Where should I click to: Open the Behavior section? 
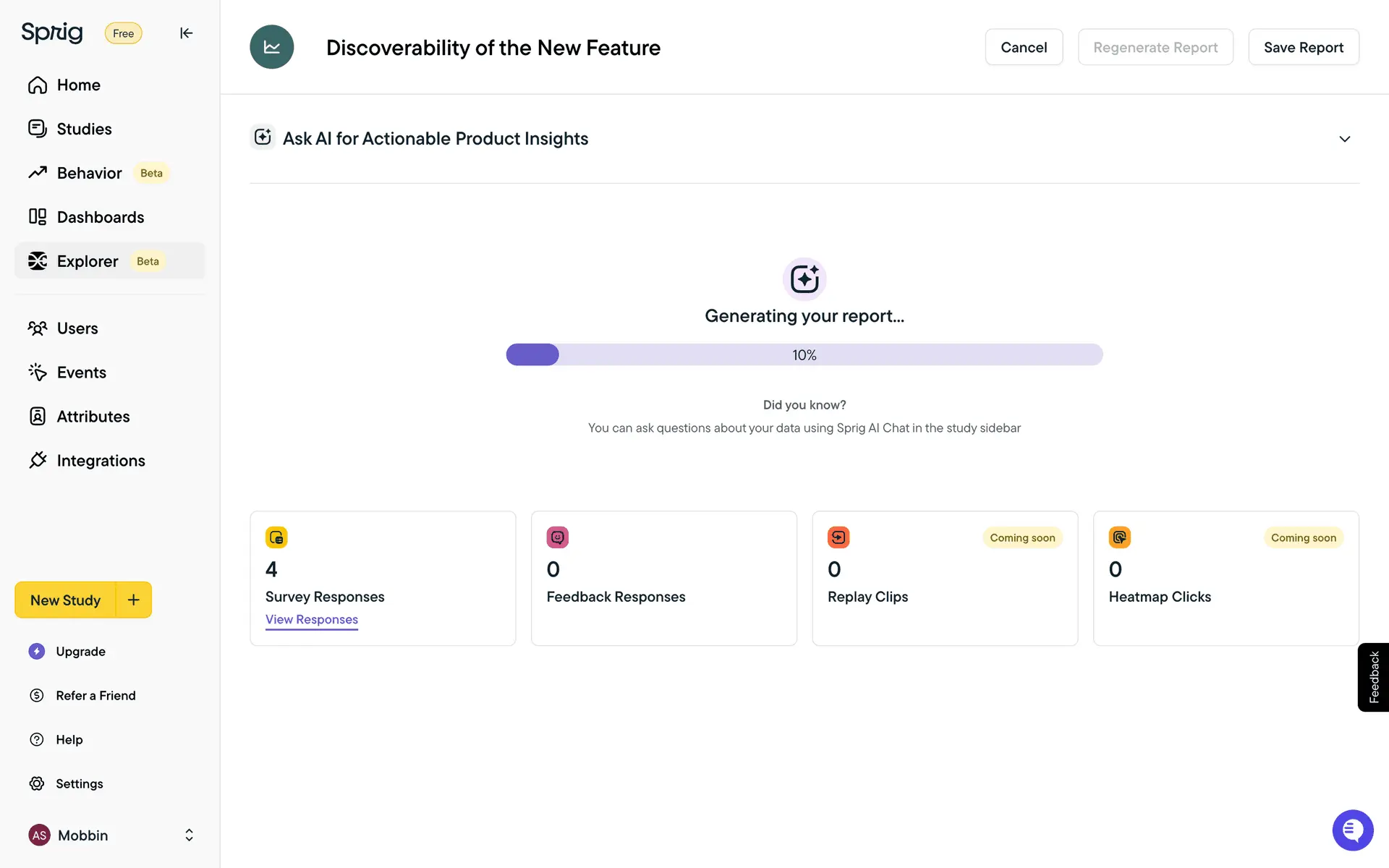pos(89,173)
